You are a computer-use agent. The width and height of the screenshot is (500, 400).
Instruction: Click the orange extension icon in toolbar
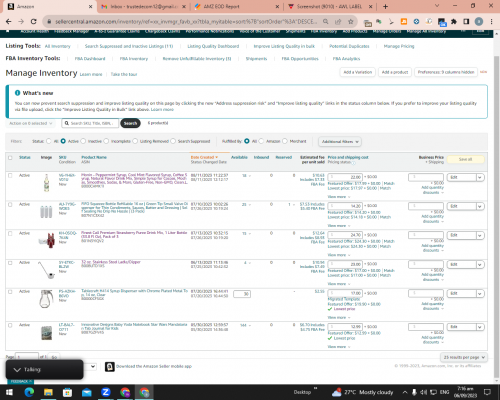(x=404, y=22)
